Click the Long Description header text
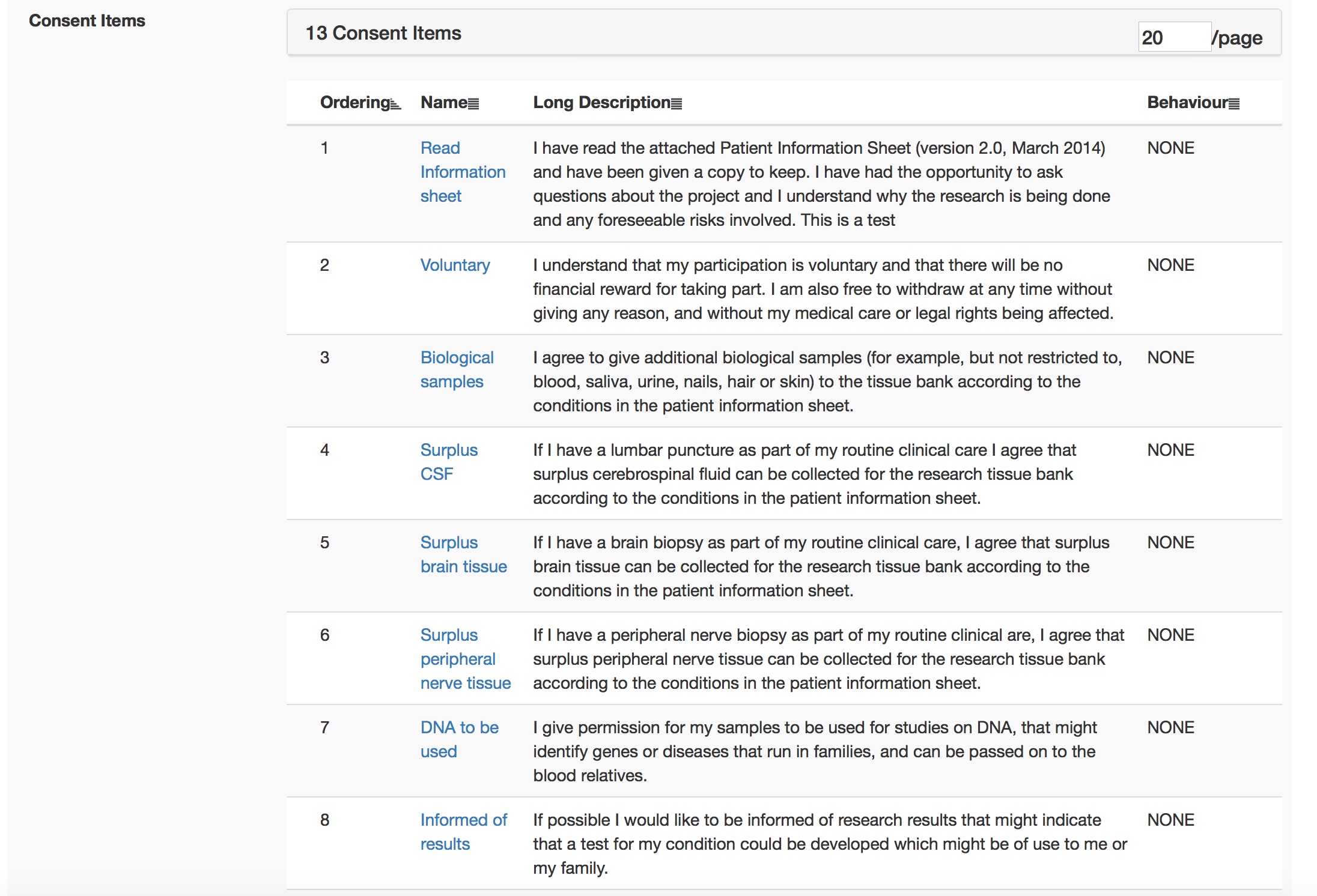Viewport: 1317px width, 896px height. click(x=601, y=103)
